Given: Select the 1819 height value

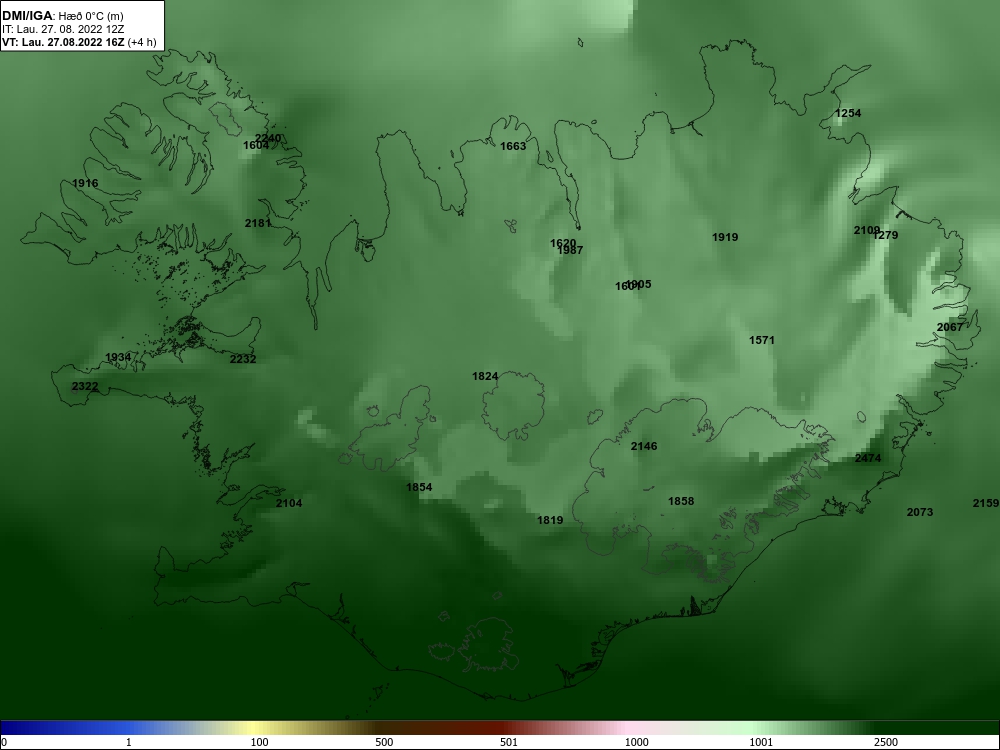Looking at the screenshot, I should pyautogui.click(x=550, y=520).
